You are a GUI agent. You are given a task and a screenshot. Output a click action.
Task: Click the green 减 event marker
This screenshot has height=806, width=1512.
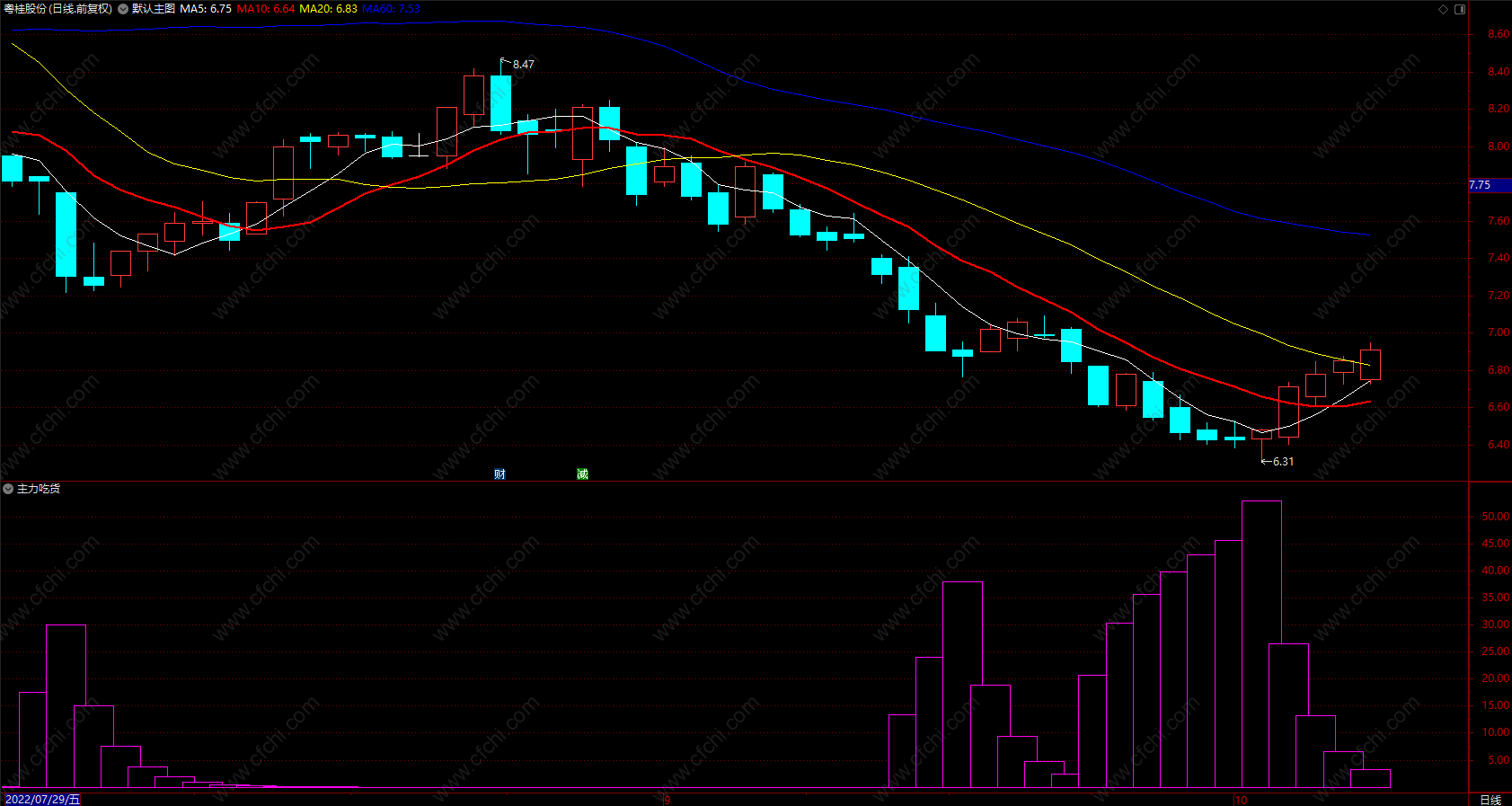pos(582,474)
